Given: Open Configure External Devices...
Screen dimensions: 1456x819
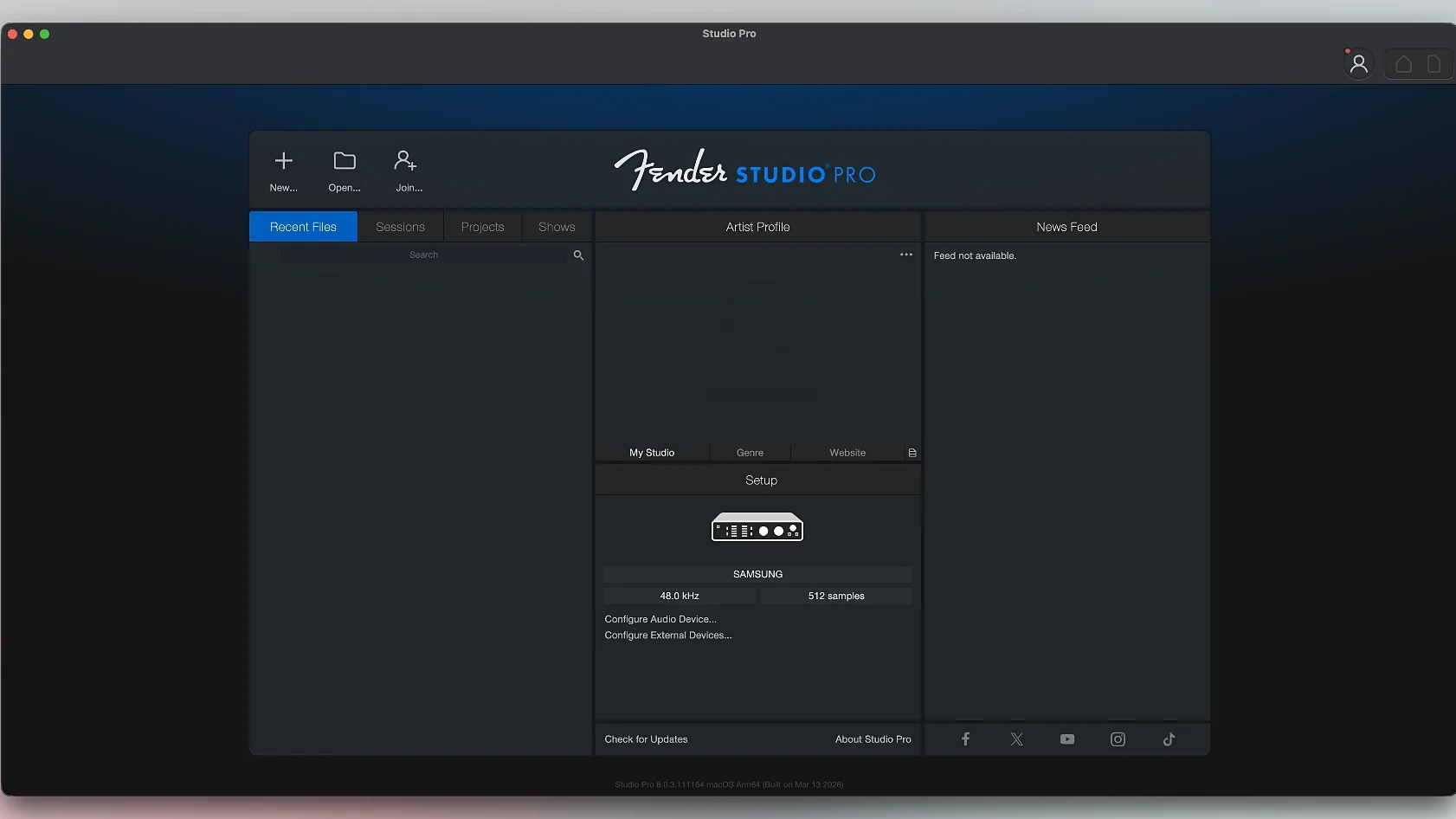Looking at the screenshot, I should 668,635.
